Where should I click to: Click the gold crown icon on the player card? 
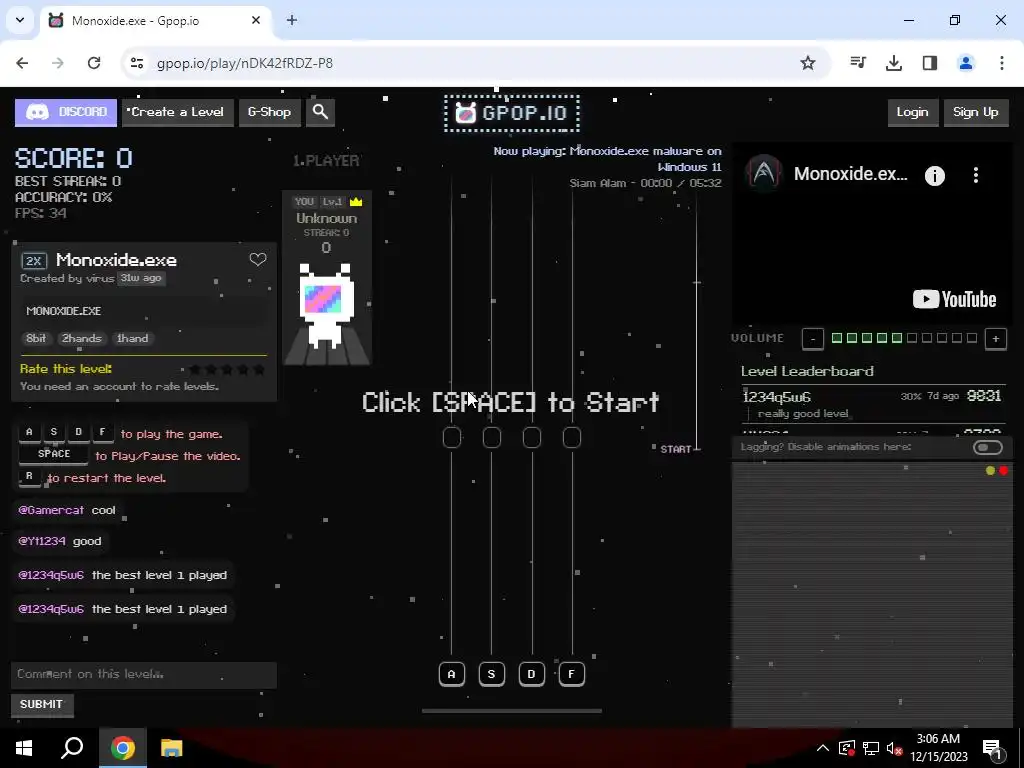[356, 202]
